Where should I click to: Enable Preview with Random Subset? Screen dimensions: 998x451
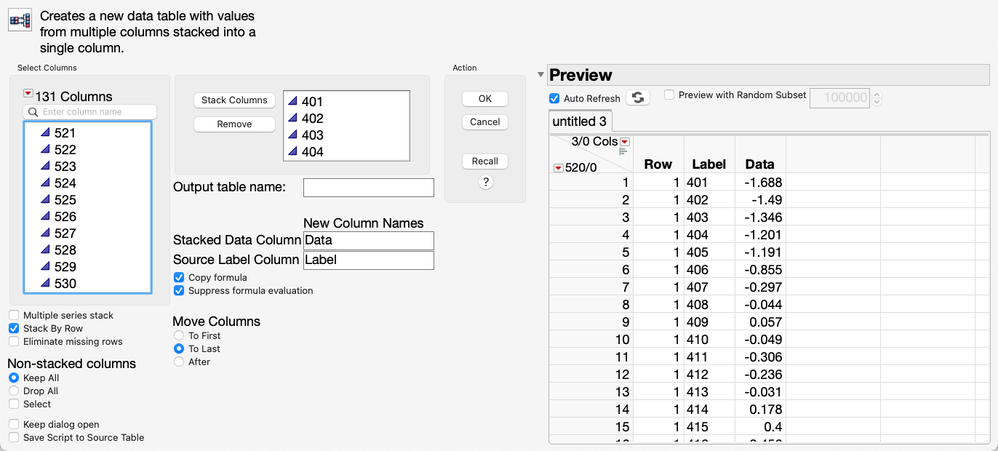click(x=669, y=95)
